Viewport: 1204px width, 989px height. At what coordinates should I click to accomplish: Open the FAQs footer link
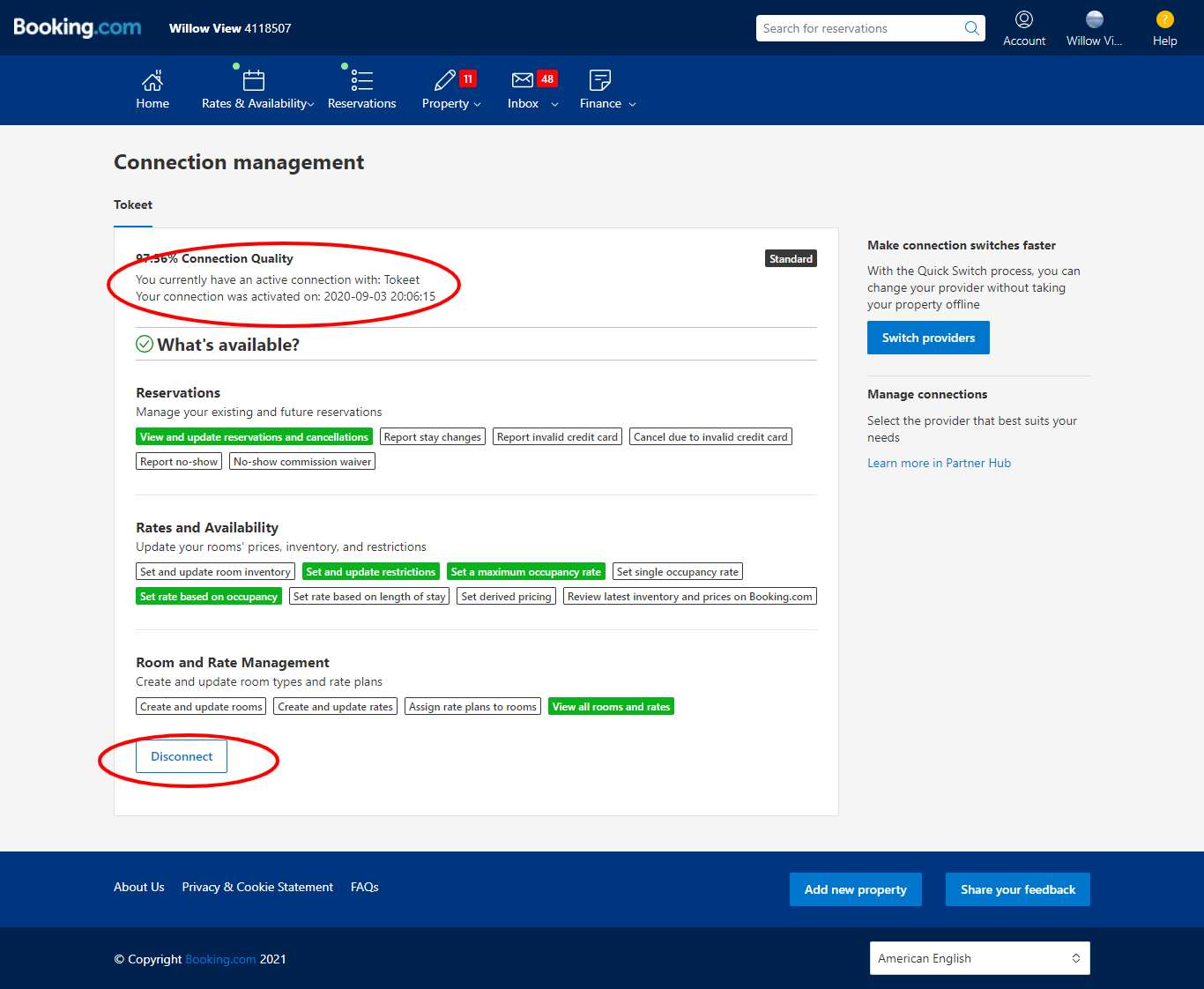pos(365,887)
